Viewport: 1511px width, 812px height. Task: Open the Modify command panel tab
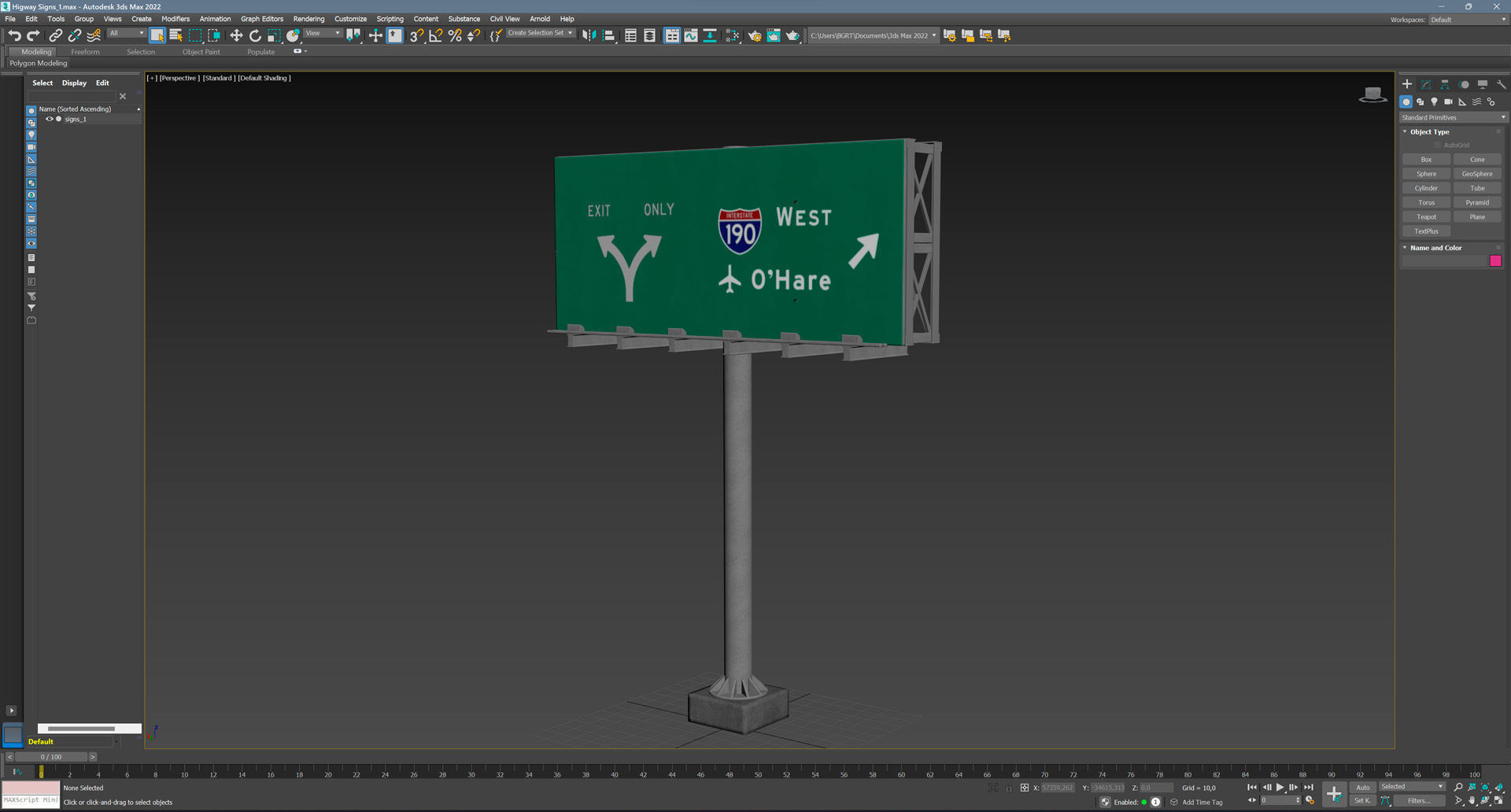(x=1426, y=84)
